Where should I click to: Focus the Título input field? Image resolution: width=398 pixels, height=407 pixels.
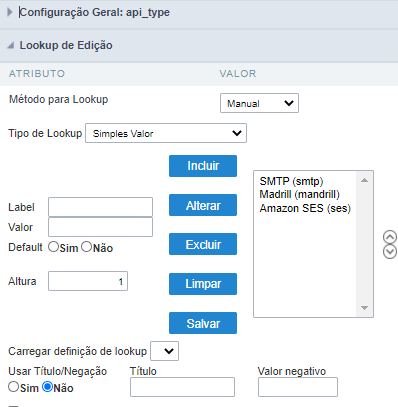(x=182, y=387)
